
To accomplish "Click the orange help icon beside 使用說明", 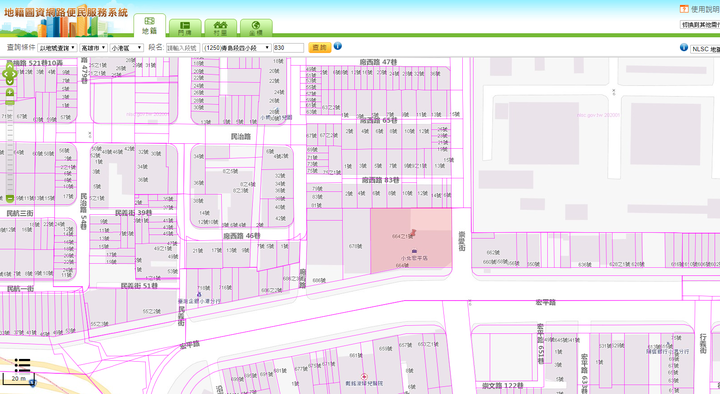I will point(684,9).
